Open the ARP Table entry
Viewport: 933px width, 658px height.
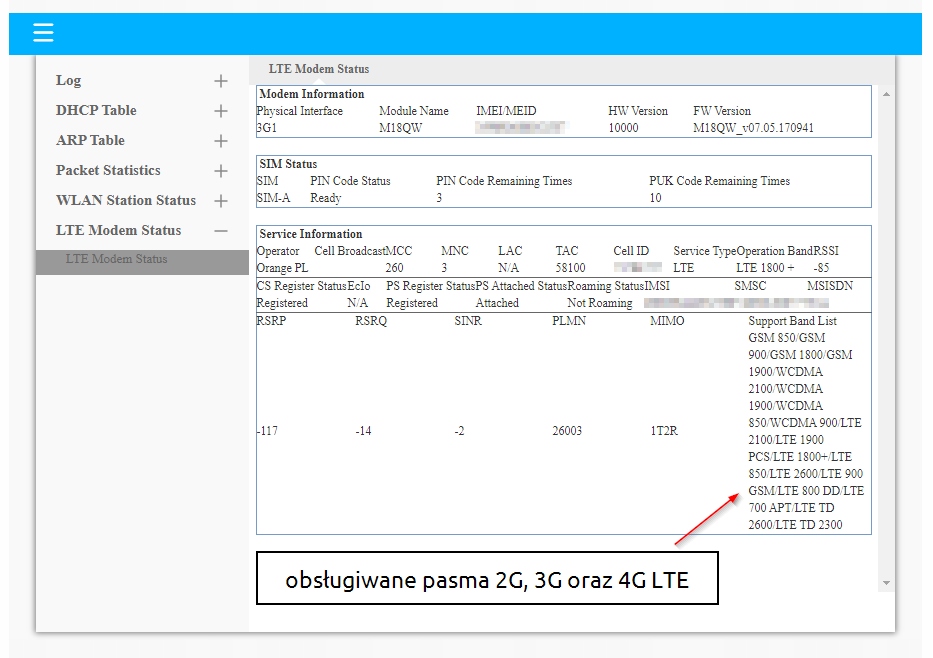tap(90, 140)
